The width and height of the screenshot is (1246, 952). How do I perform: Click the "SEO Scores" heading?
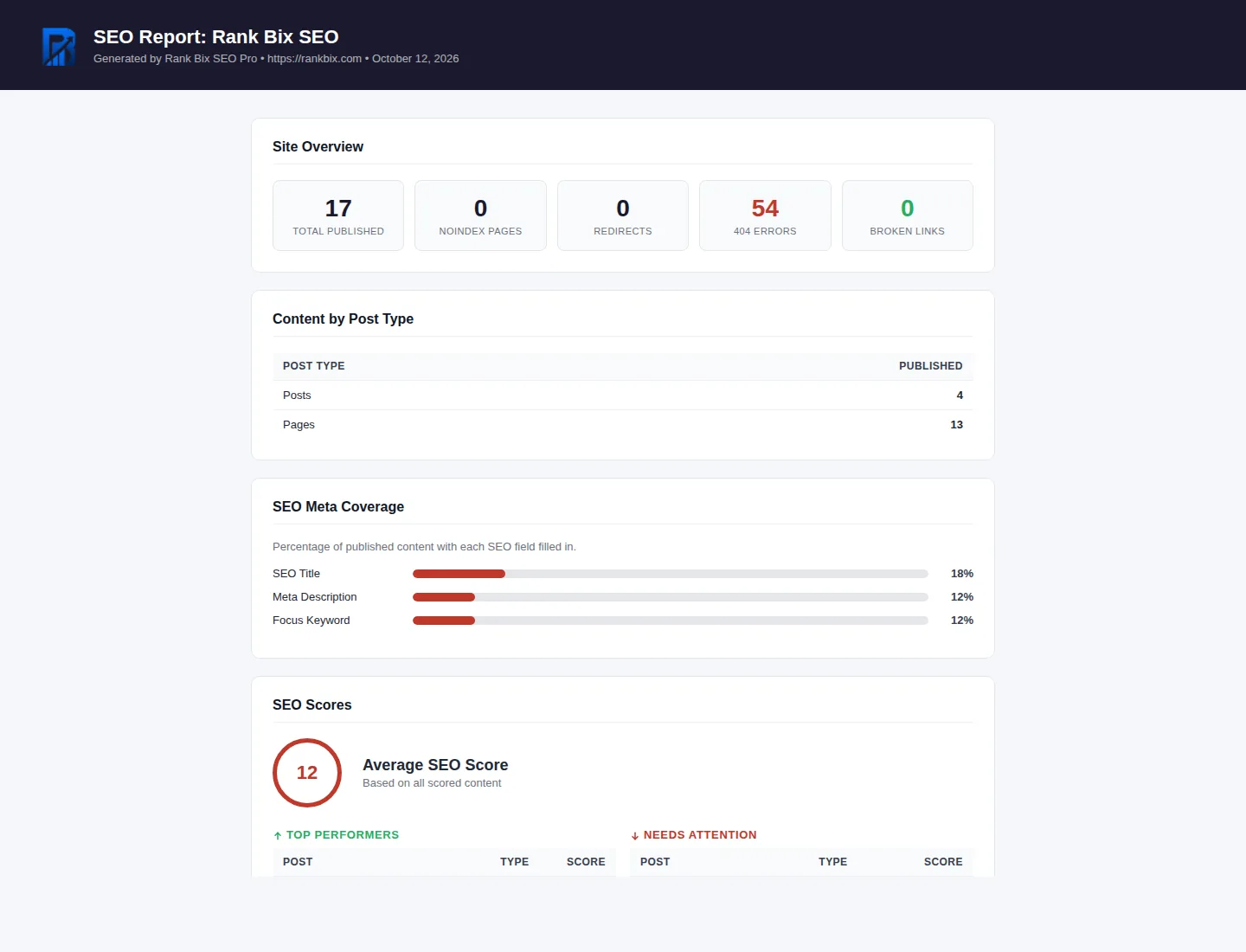tap(312, 705)
